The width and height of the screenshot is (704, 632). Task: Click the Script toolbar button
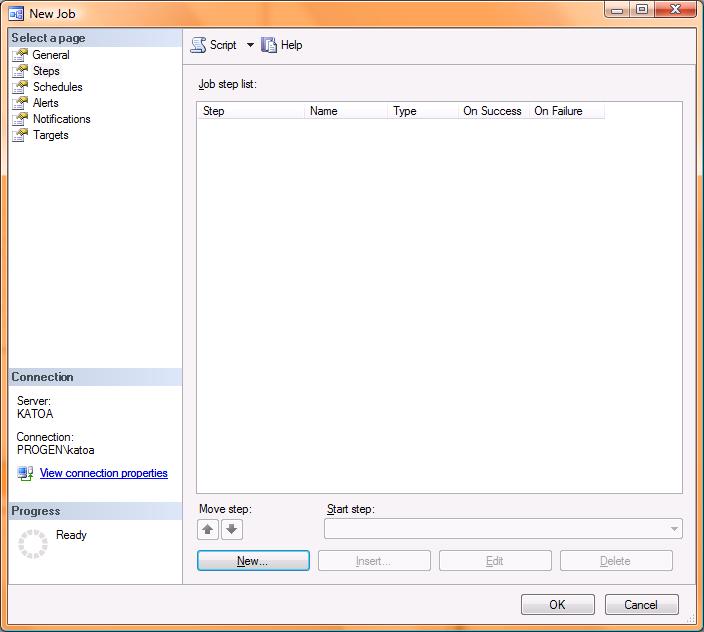(x=214, y=45)
